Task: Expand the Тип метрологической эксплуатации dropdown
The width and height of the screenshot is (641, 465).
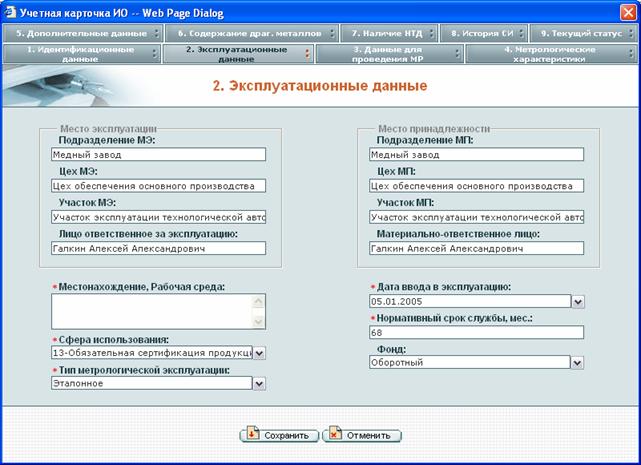Action: click(x=259, y=384)
